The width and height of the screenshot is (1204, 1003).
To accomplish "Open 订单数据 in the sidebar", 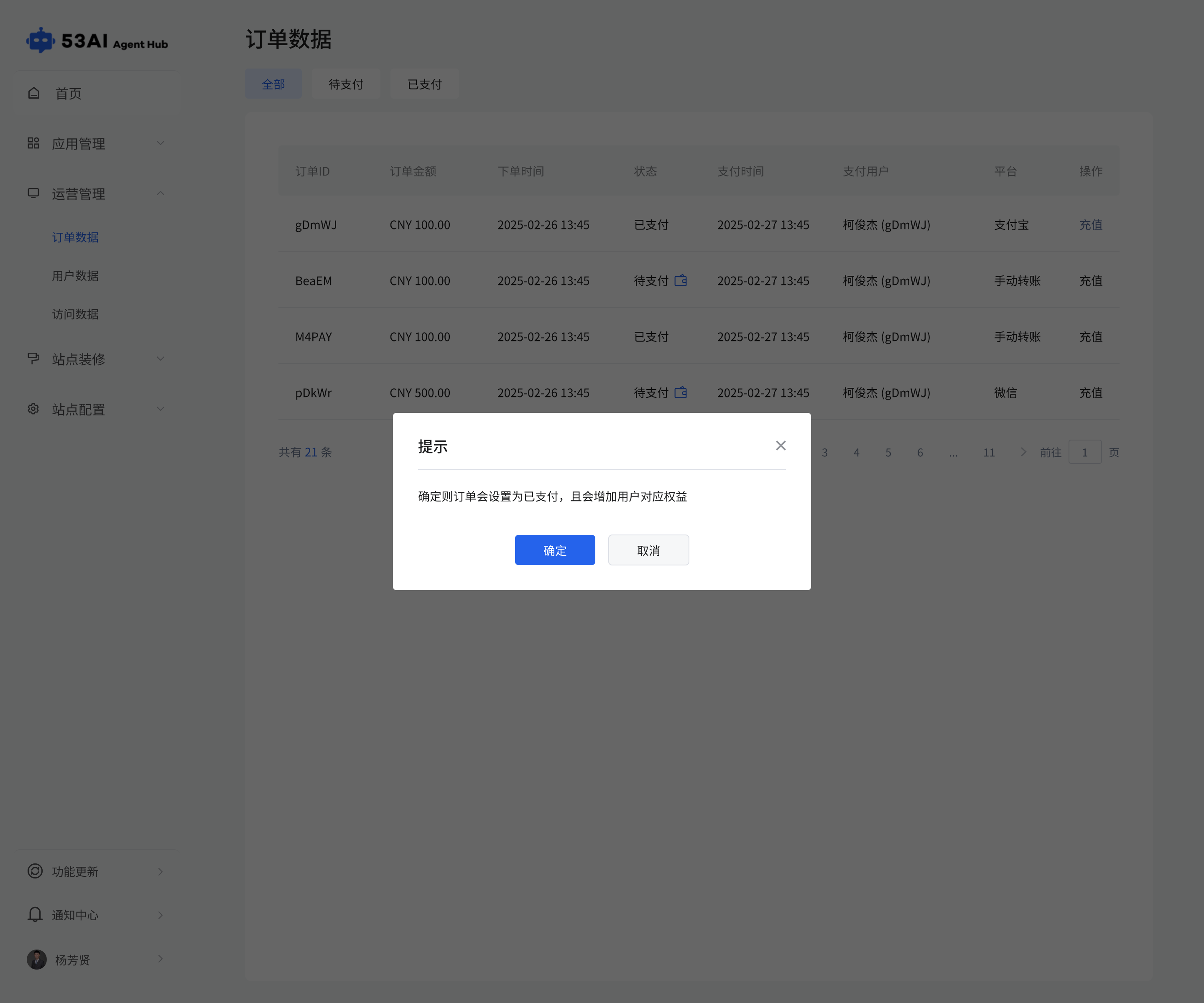I will tap(76, 237).
